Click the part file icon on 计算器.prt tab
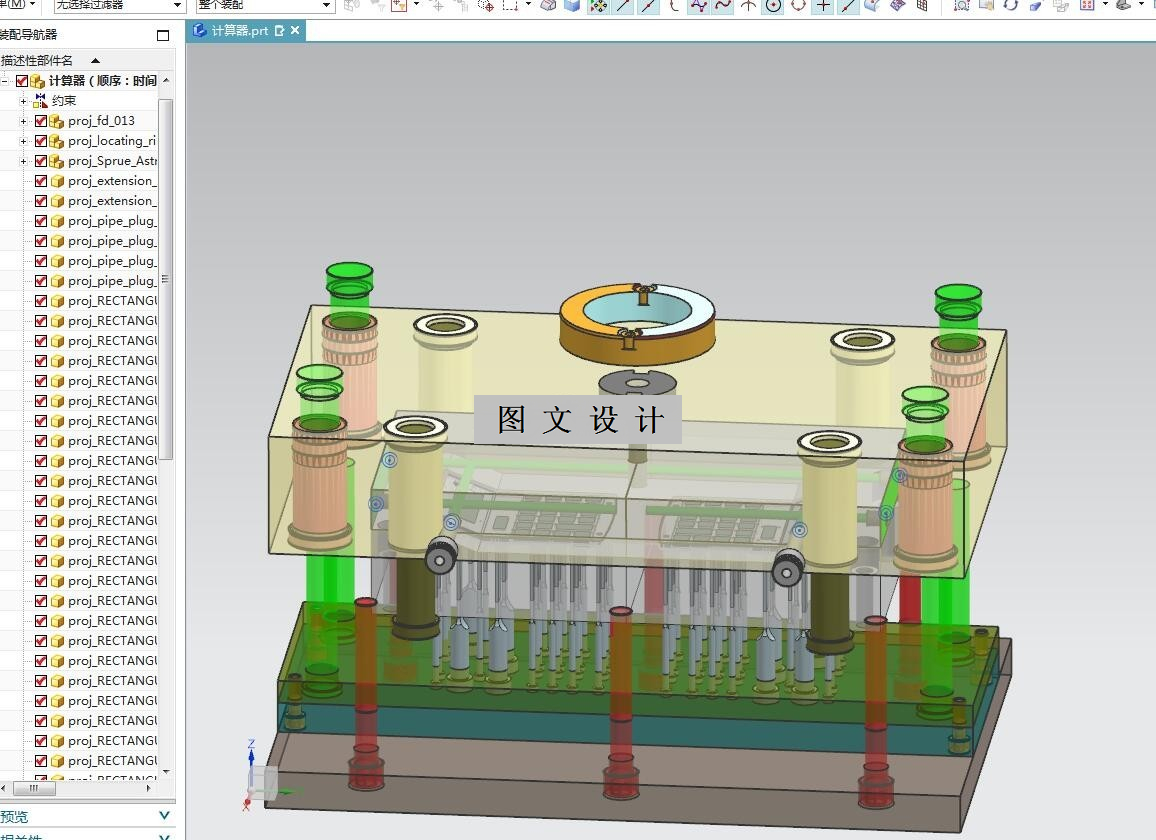 (x=199, y=30)
